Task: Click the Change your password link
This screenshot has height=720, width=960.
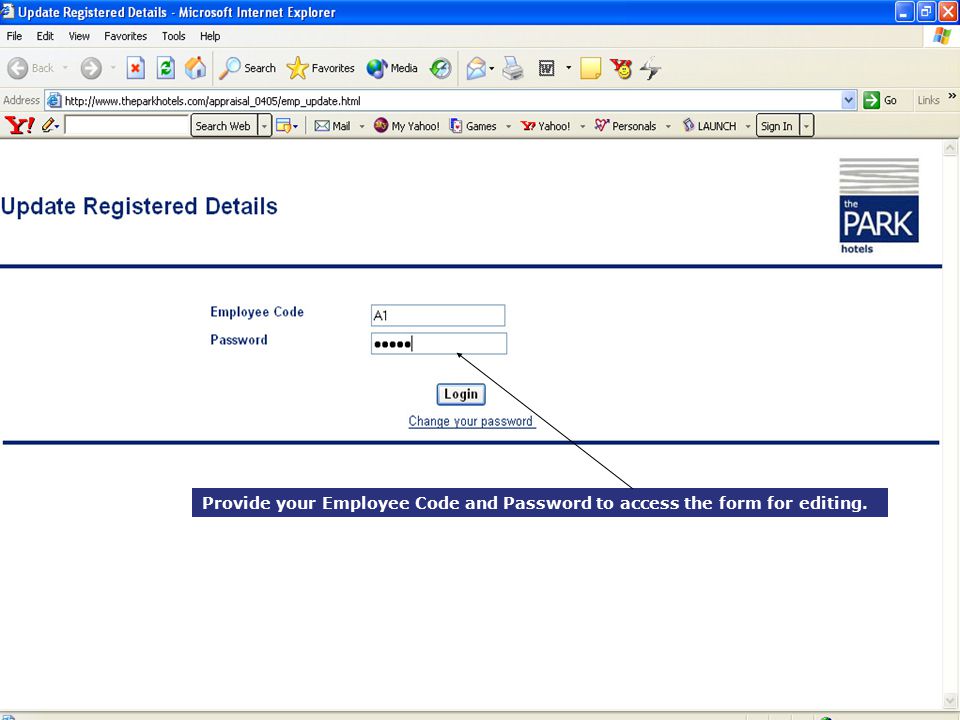Action: pos(471,421)
